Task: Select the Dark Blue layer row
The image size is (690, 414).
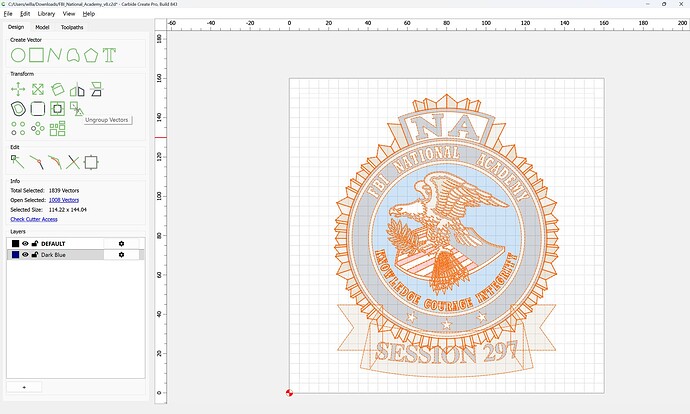Action: pos(76,255)
